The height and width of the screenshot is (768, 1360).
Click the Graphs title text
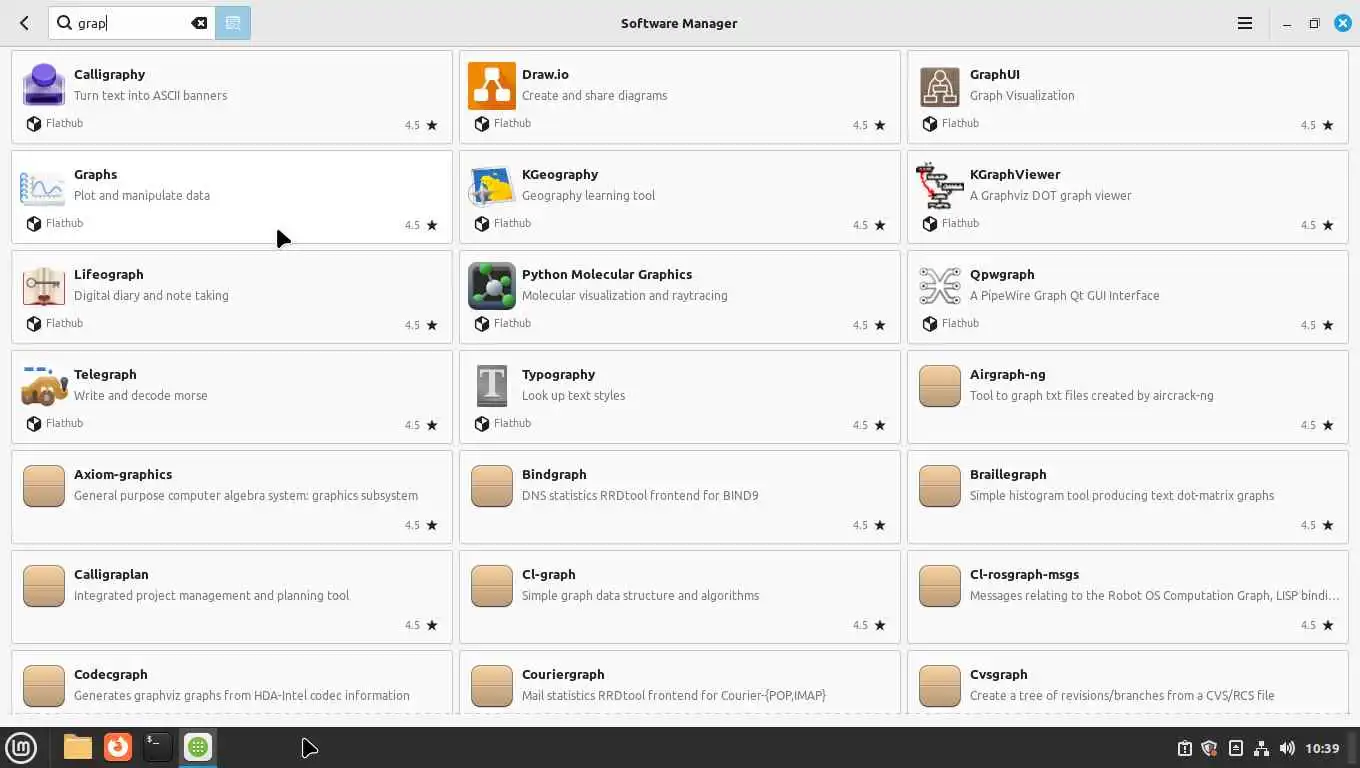click(95, 175)
